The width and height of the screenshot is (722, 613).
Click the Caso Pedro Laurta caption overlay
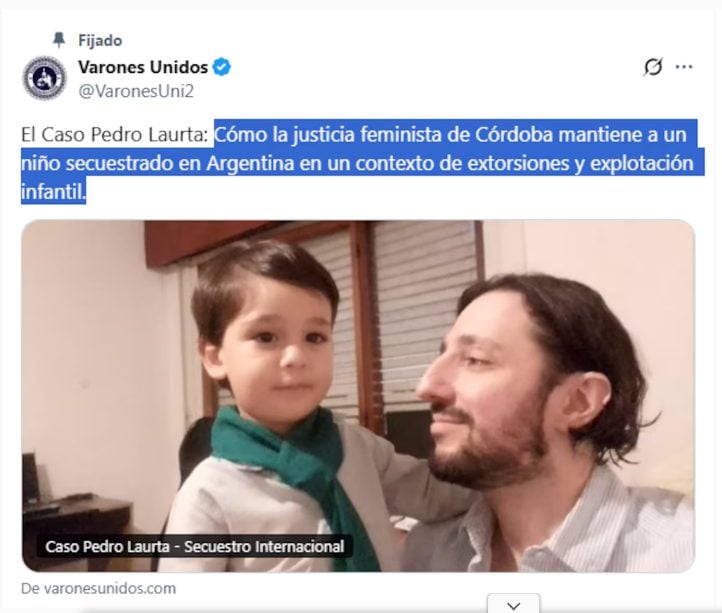(195, 546)
